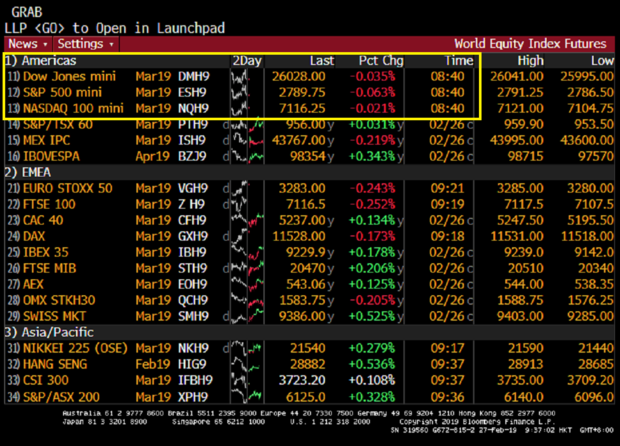Click the low value 11518.00
Image resolution: width=620 pixels, height=446 pixels.
click(x=587, y=236)
